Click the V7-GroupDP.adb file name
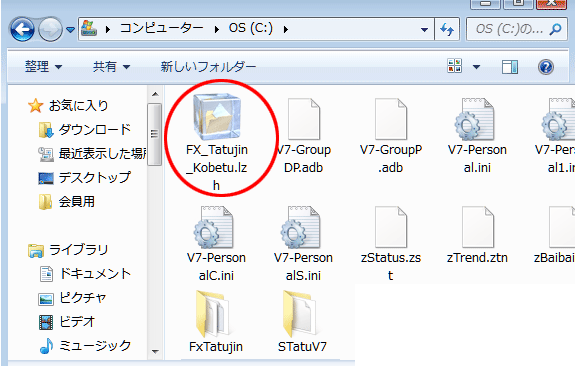 pos(304,159)
